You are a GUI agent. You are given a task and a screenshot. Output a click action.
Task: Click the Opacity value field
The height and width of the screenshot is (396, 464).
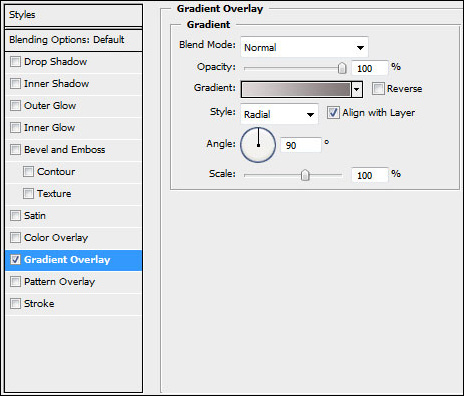click(370, 68)
